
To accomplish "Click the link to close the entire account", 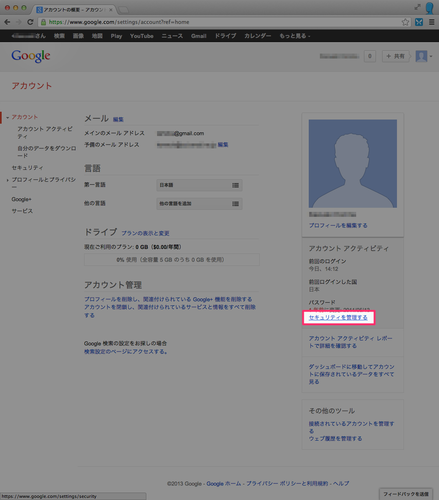I will click(170, 311).
